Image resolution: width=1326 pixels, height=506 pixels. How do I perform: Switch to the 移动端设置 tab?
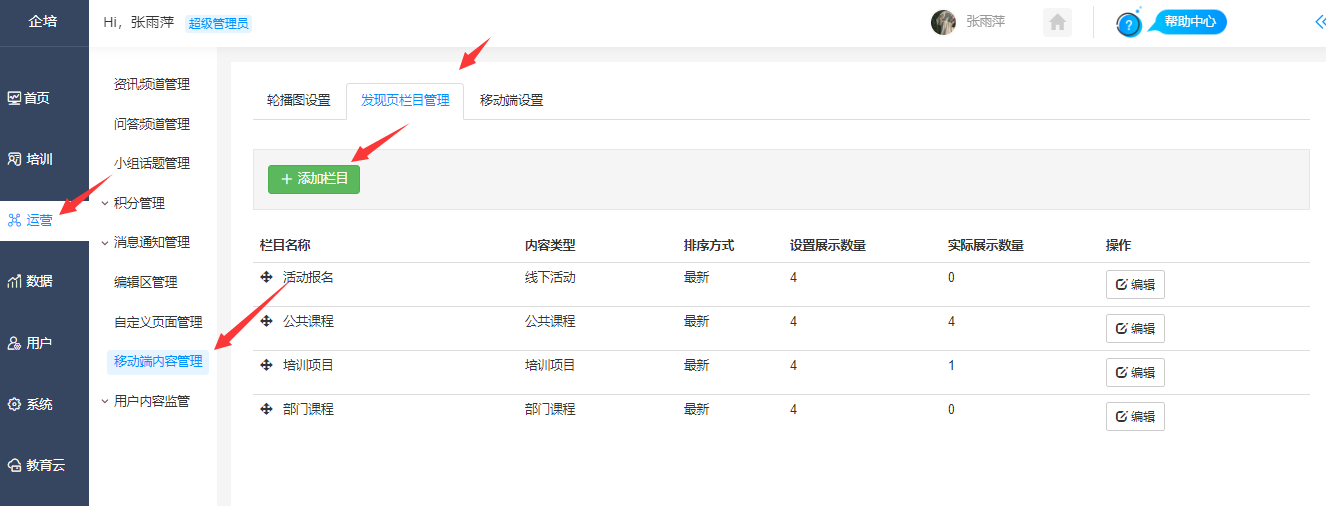pyautogui.click(x=511, y=100)
